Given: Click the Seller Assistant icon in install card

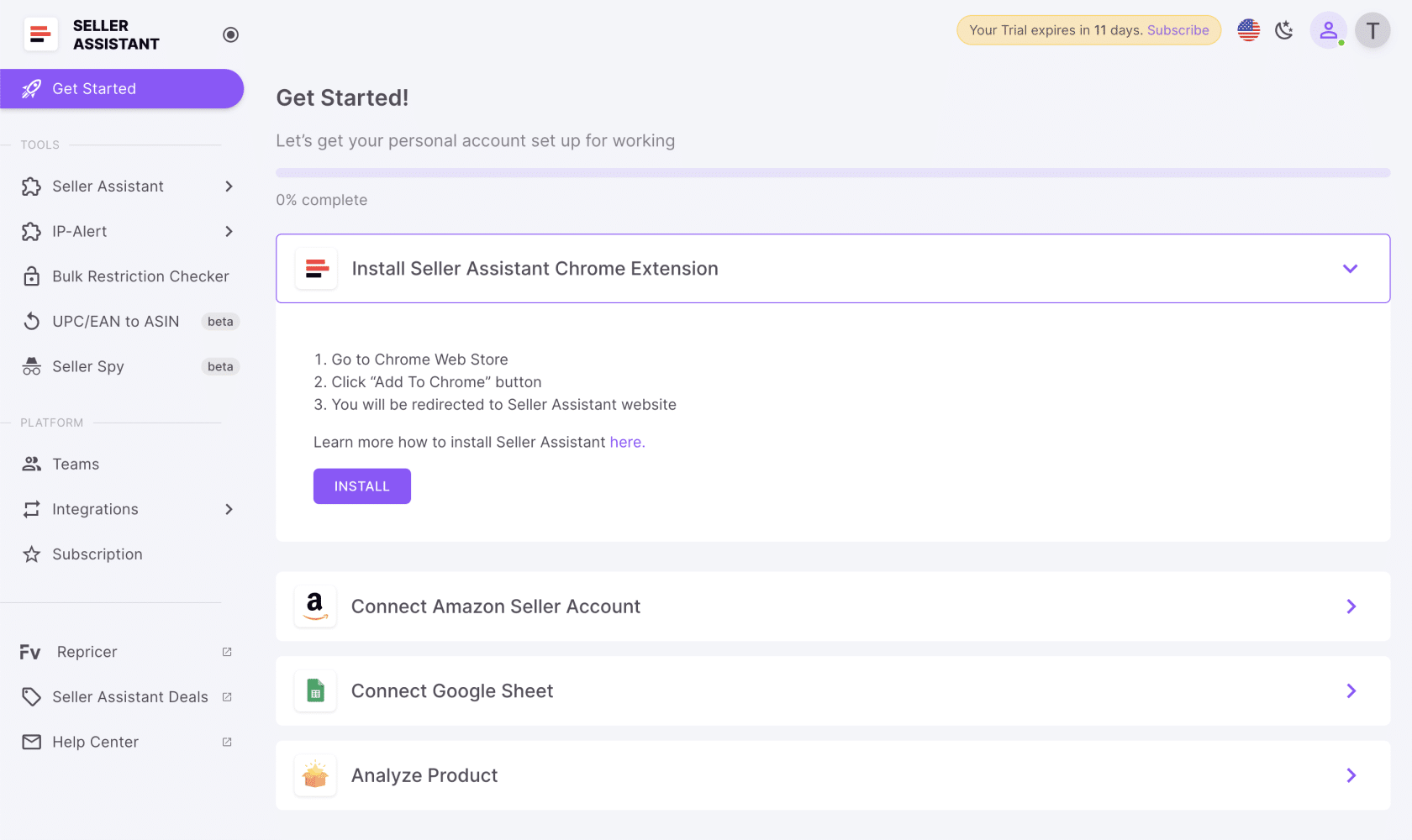Looking at the screenshot, I should (x=316, y=269).
